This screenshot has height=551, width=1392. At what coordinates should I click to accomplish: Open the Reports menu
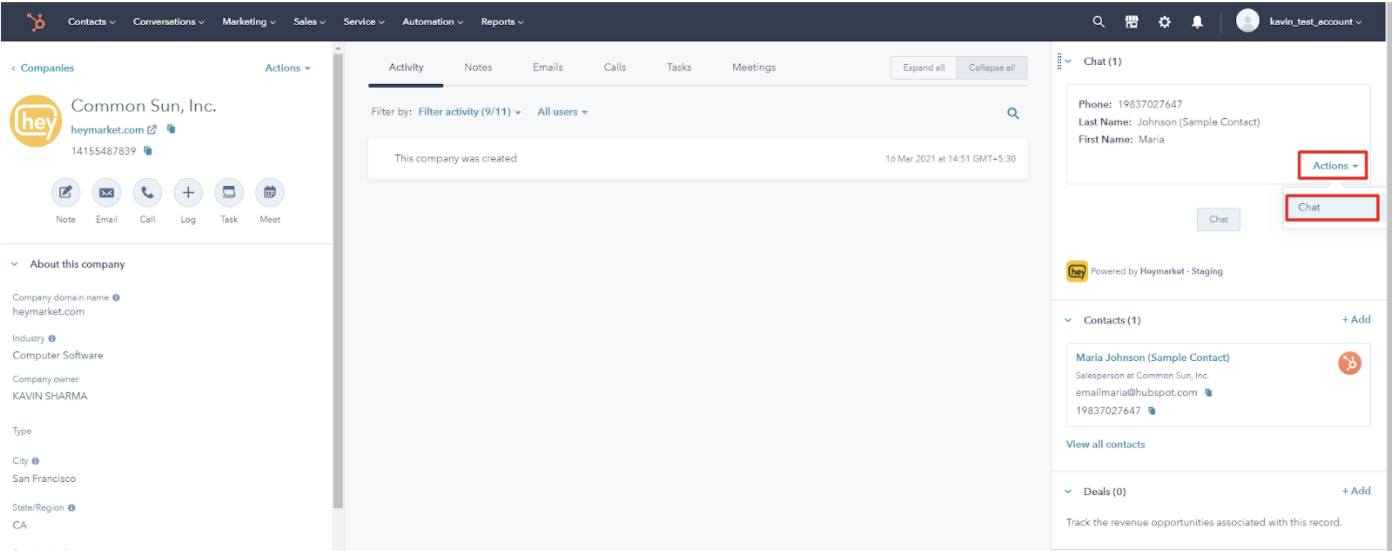[502, 21]
